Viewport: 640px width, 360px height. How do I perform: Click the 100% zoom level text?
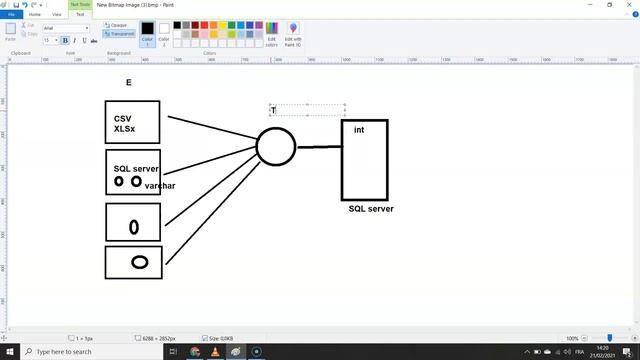(572, 338)
